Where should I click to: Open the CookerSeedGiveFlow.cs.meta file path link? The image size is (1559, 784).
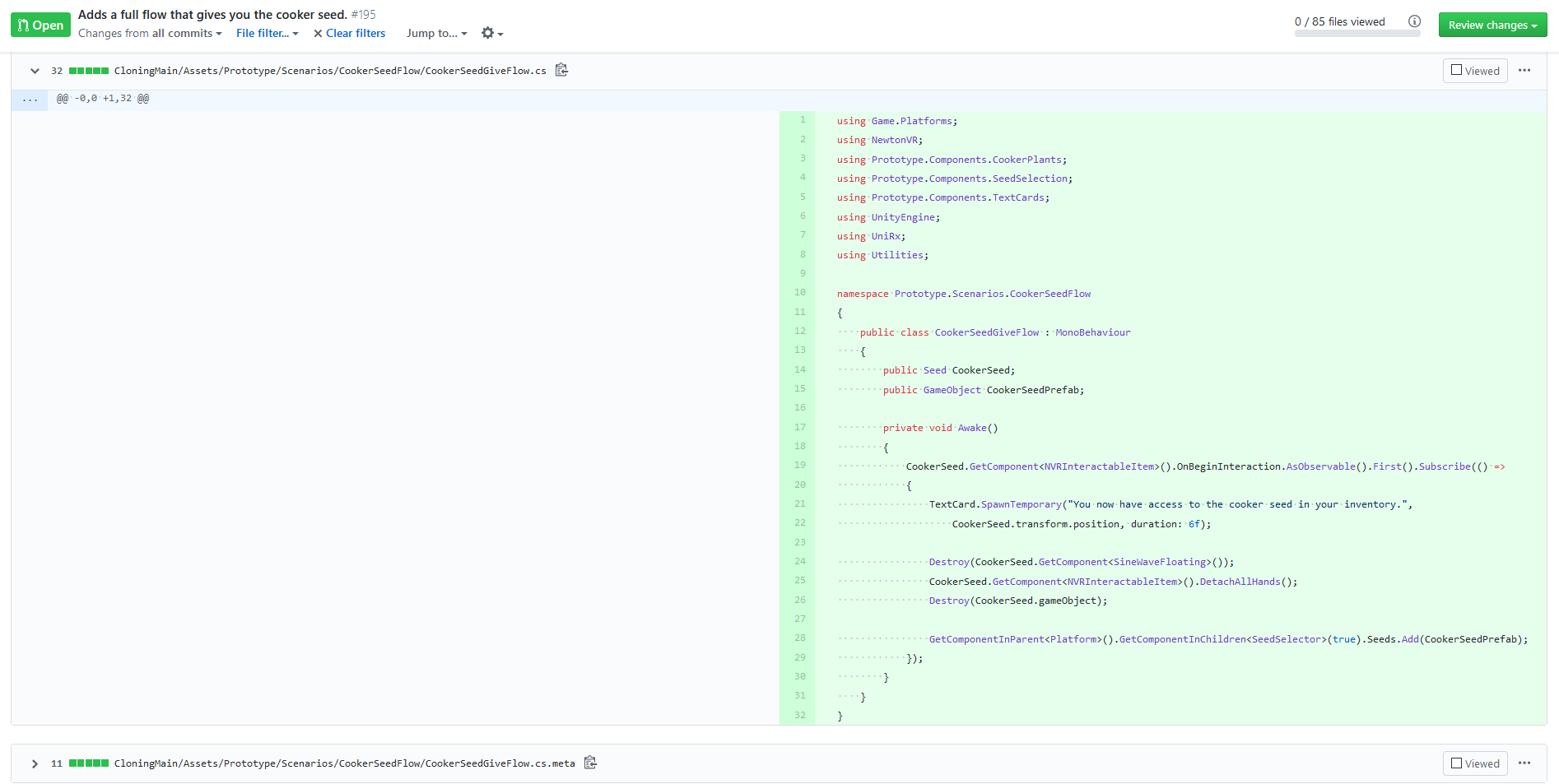pyautogui.click(x=344, y=763)
